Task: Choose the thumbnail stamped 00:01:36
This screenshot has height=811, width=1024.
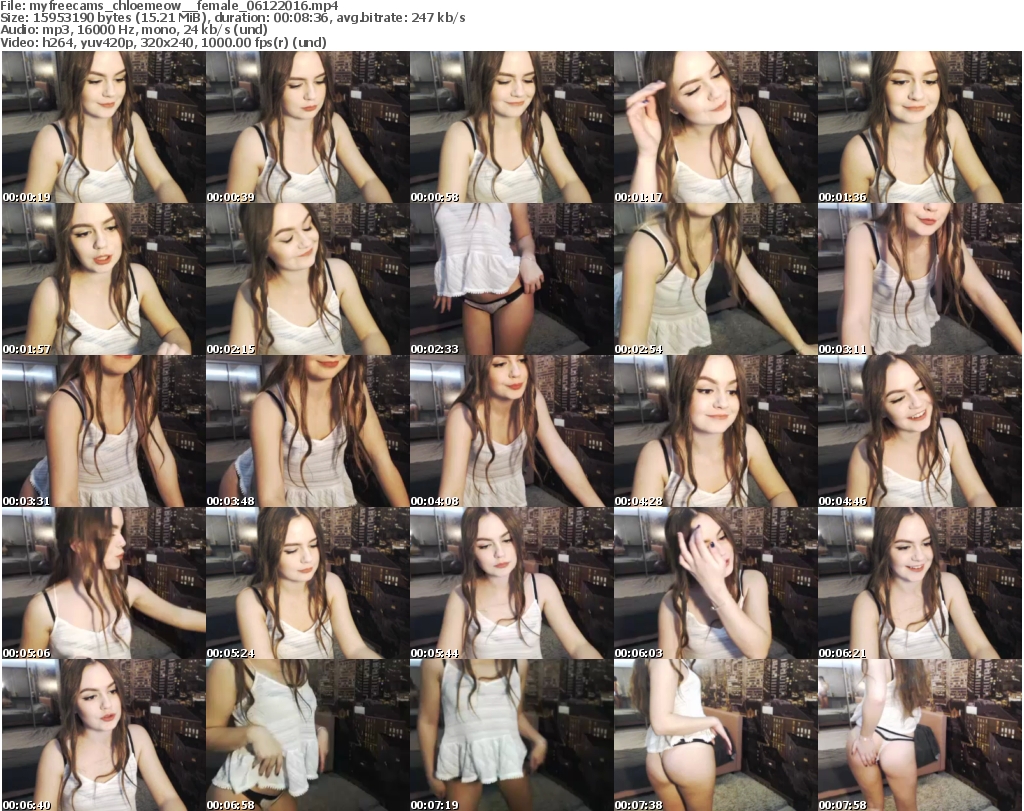Action: (920, 127)
